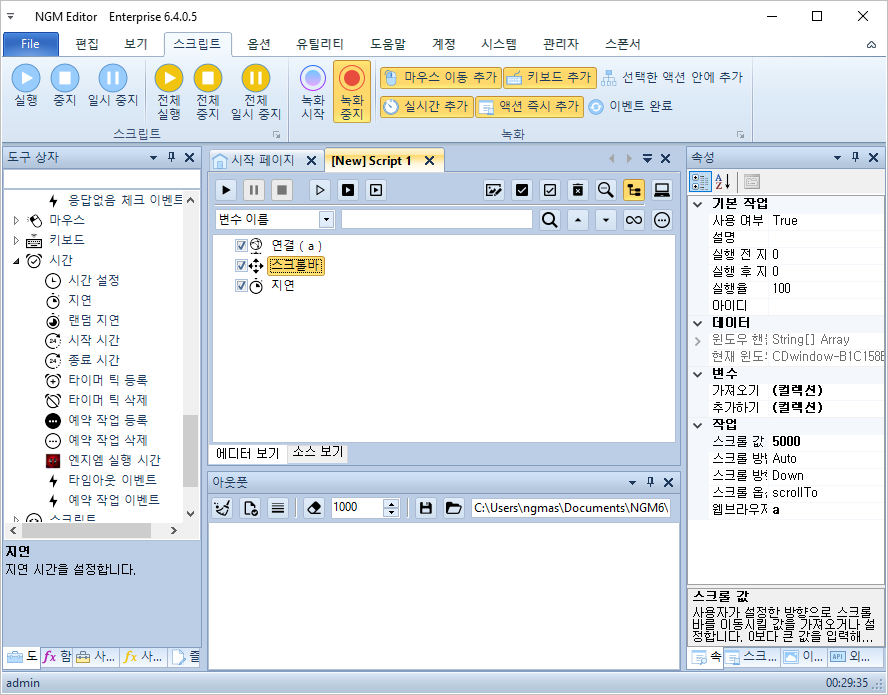Click the eraser icon in 아웃풋 toolbar
888x695 pixels.
tap(314, 508)
